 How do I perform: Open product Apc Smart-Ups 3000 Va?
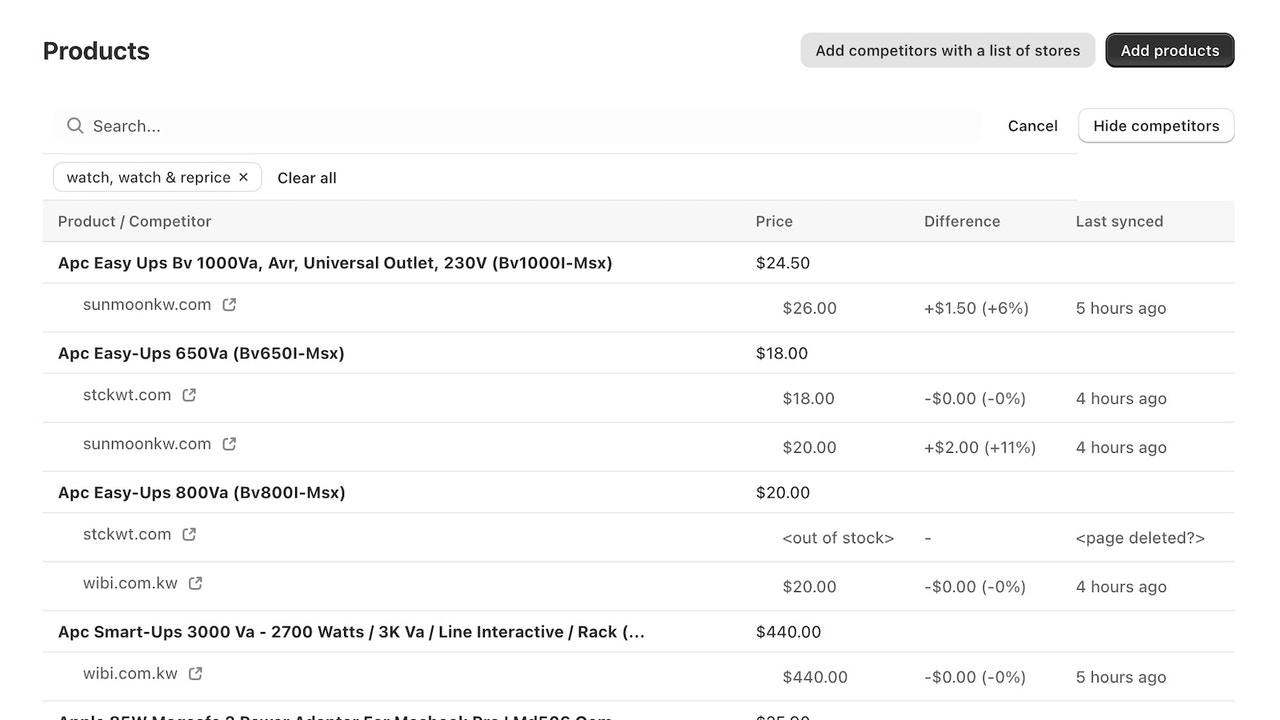click(351, 632)
